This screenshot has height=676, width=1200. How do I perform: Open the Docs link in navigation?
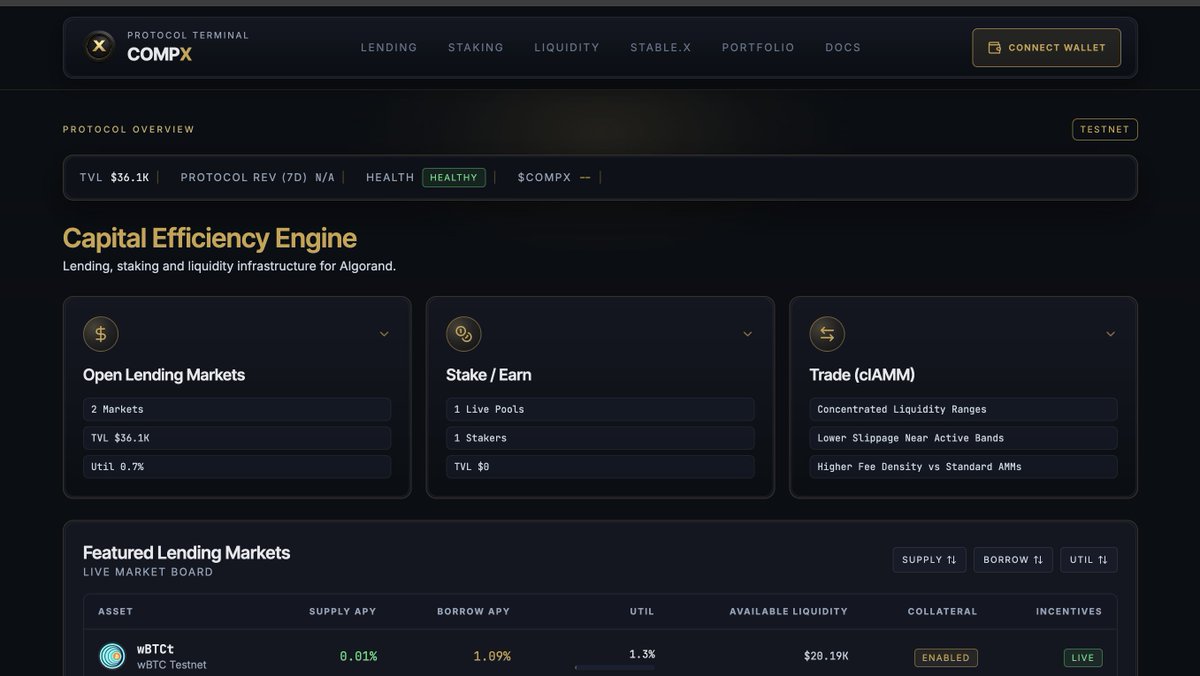point(843,47)
